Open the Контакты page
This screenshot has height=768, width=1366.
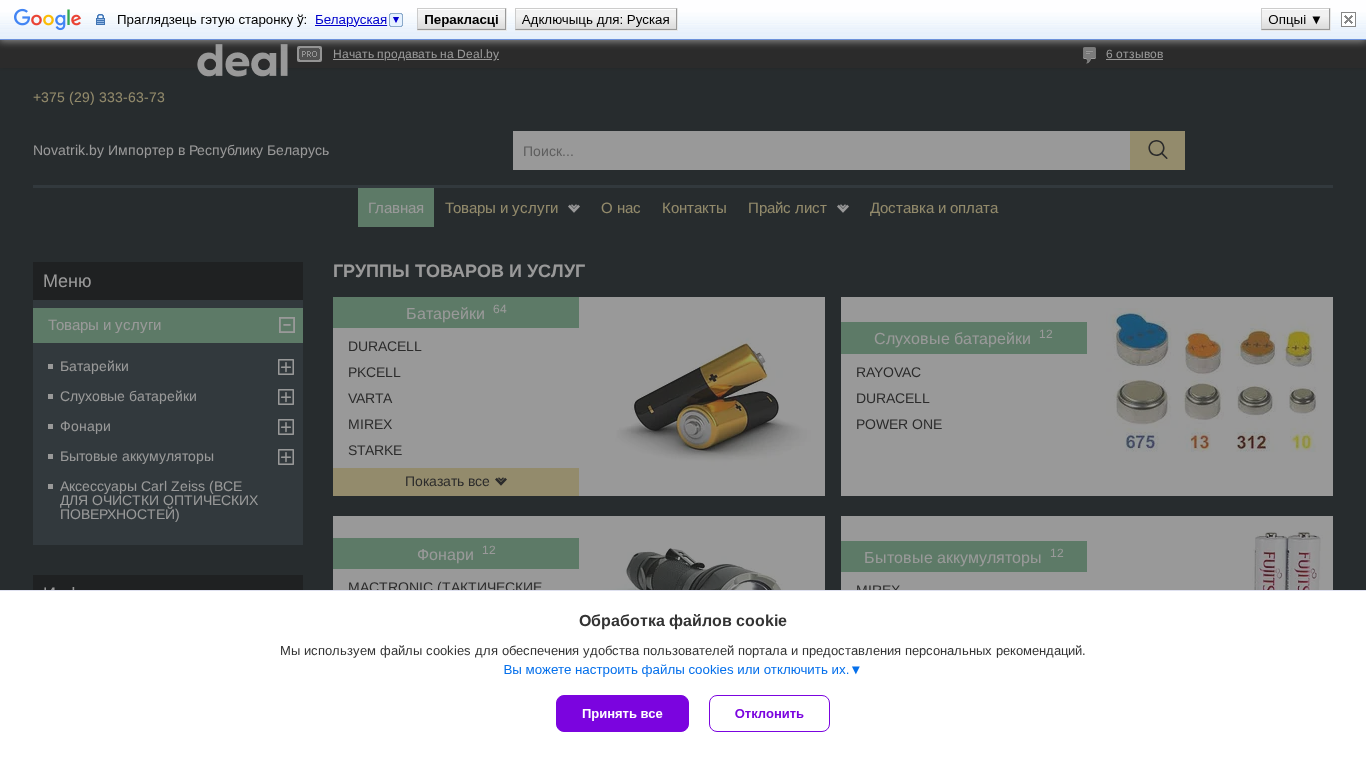[694, 208]
